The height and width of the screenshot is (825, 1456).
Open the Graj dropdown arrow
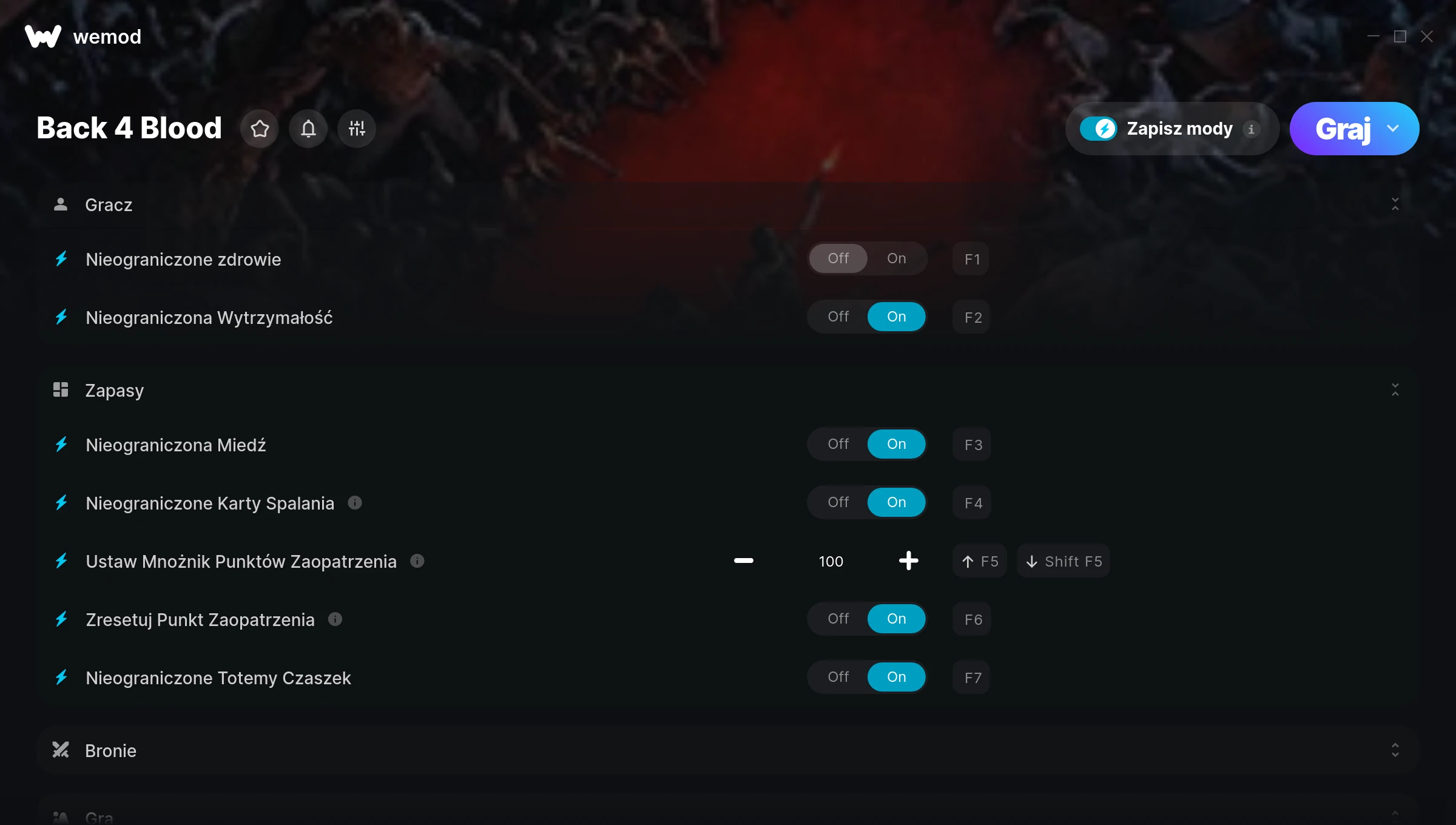1393,129
